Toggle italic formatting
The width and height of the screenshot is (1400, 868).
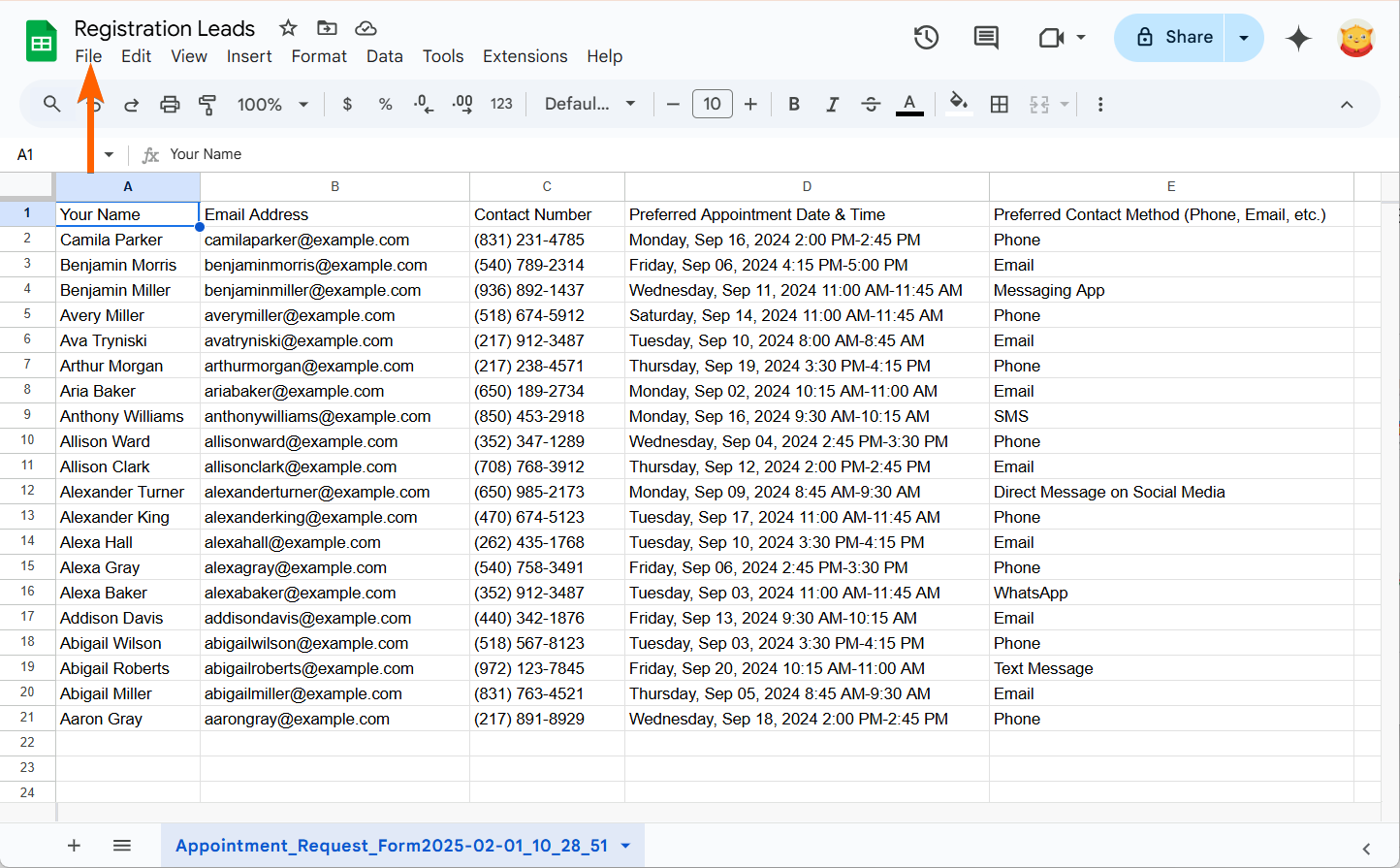pos(832,105)
